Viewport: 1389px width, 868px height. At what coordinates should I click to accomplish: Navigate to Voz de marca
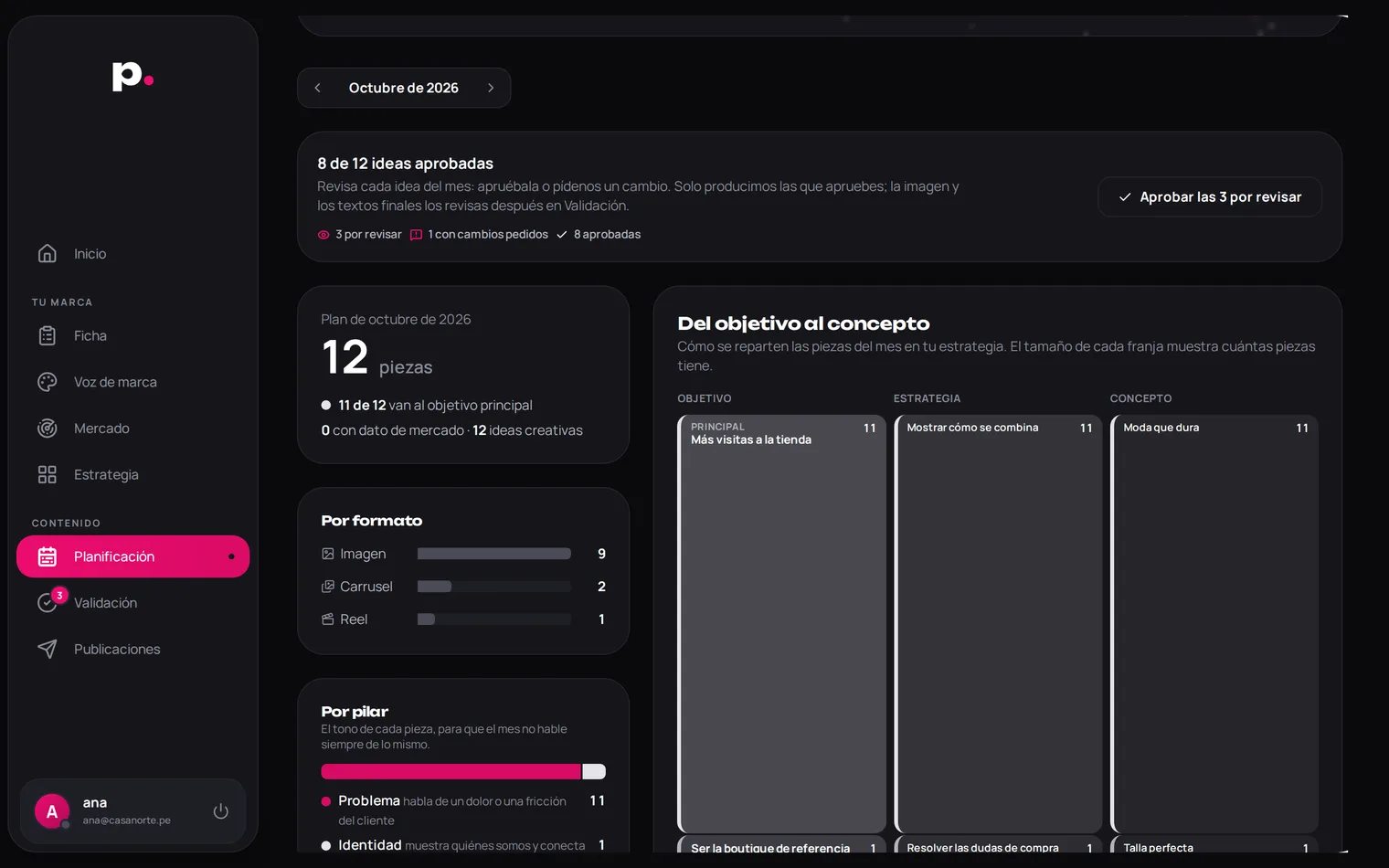(x=133, y=382)
